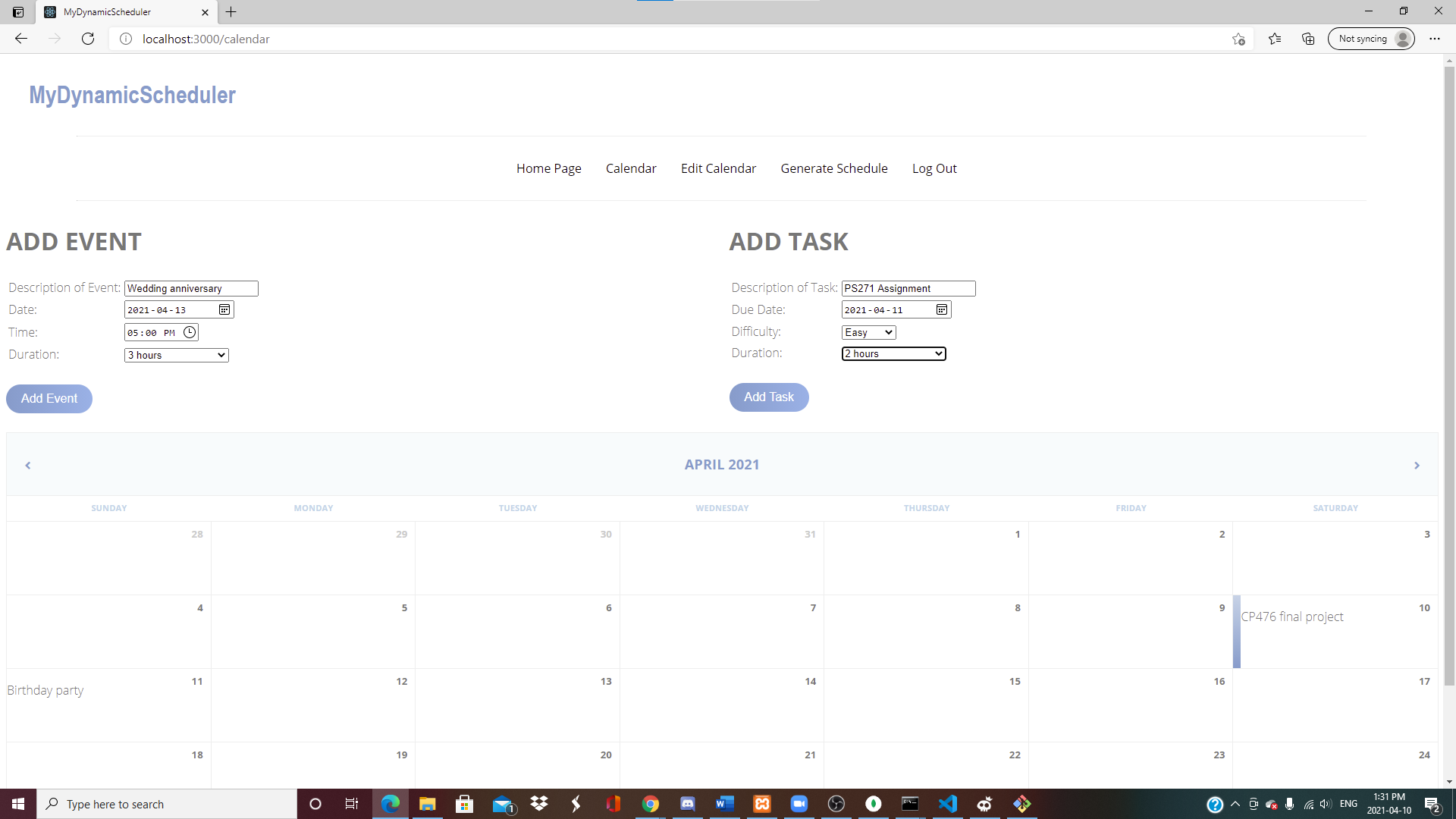Viewport: 1456px width, 819px height.
Task: Click on the Birthday party calendar entry
Action: pos(45,690)
